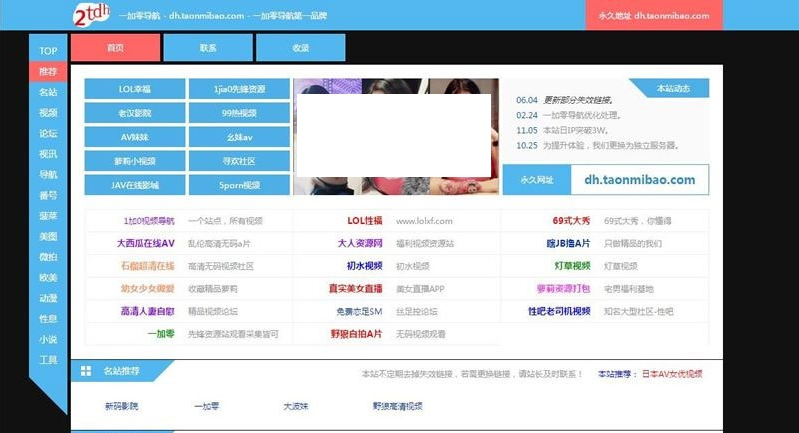Click the 10.25 独立服务器 notice

click(x=597, y=146)
